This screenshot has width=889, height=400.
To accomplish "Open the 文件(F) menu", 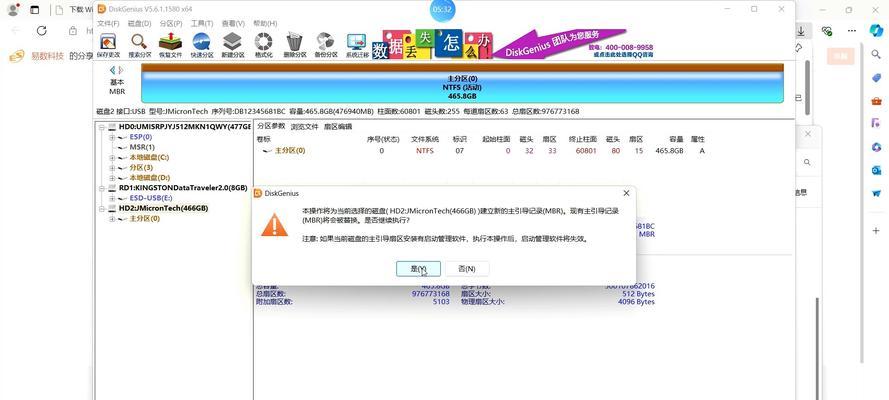I will 108,23.
